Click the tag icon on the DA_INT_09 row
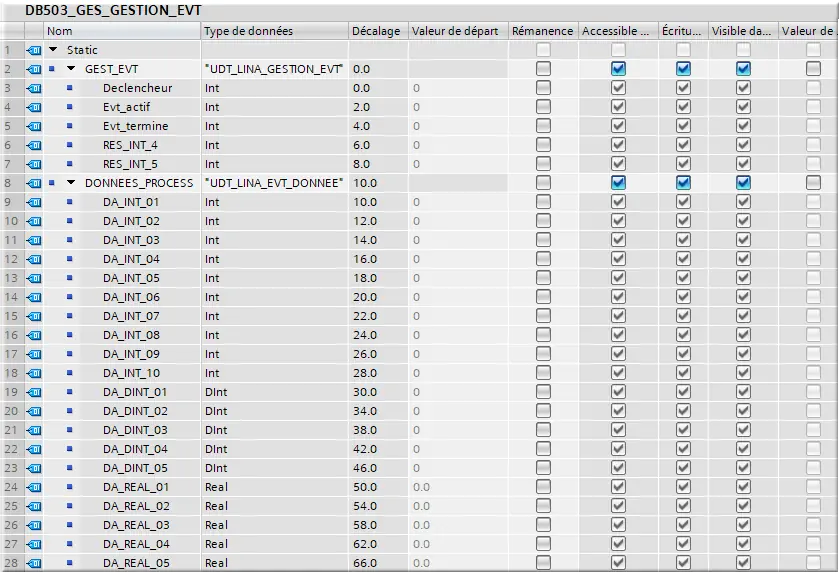 tap(34, 354)
